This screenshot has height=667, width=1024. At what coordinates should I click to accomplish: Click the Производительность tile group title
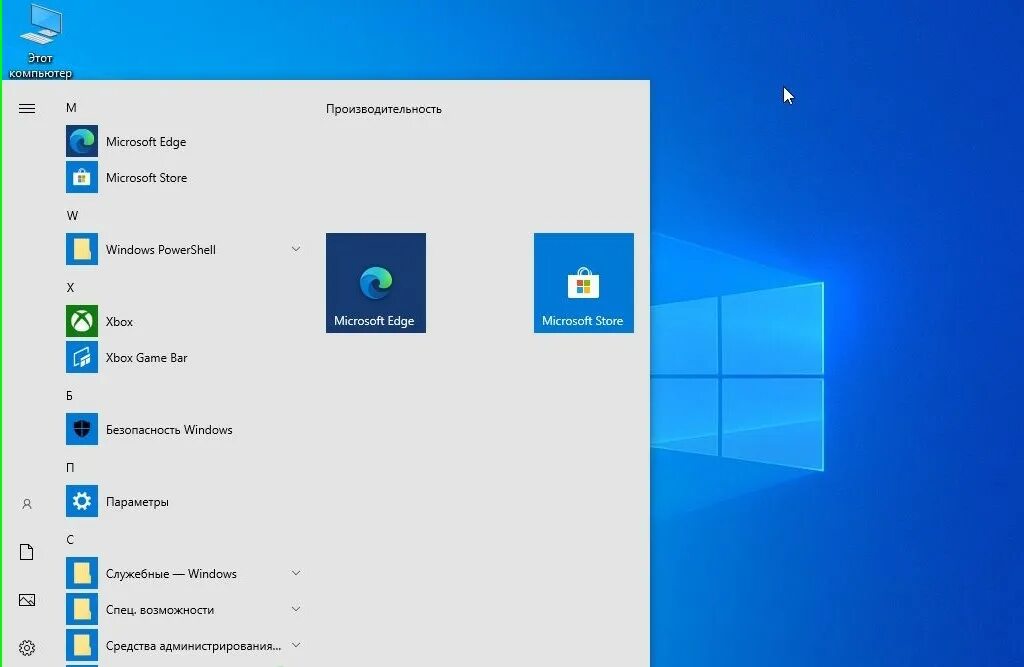point(383,109)
